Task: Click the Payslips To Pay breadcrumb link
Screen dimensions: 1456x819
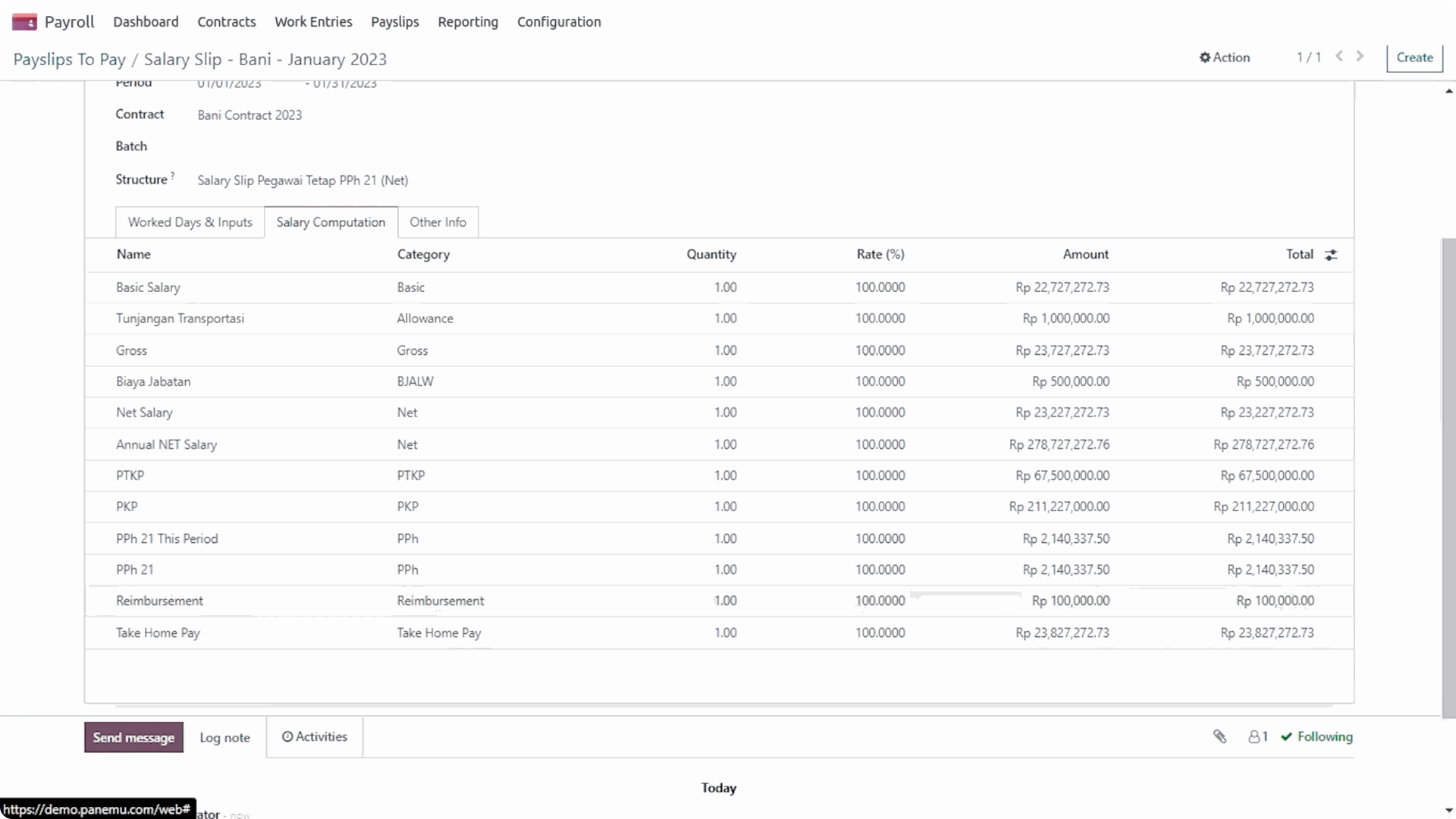Action: (x=69, y=59)
